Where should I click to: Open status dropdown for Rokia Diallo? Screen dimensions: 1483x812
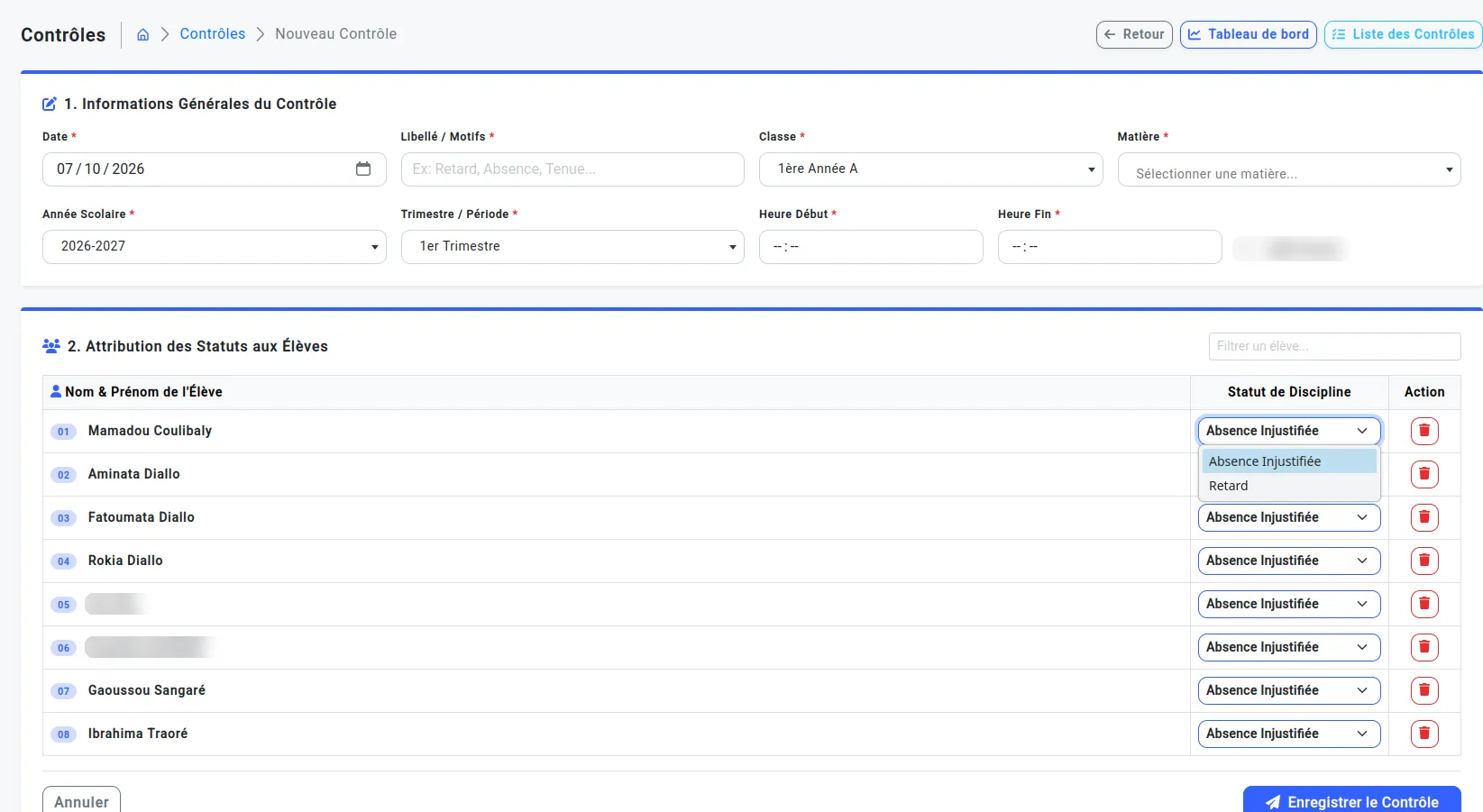(1289, 561)
